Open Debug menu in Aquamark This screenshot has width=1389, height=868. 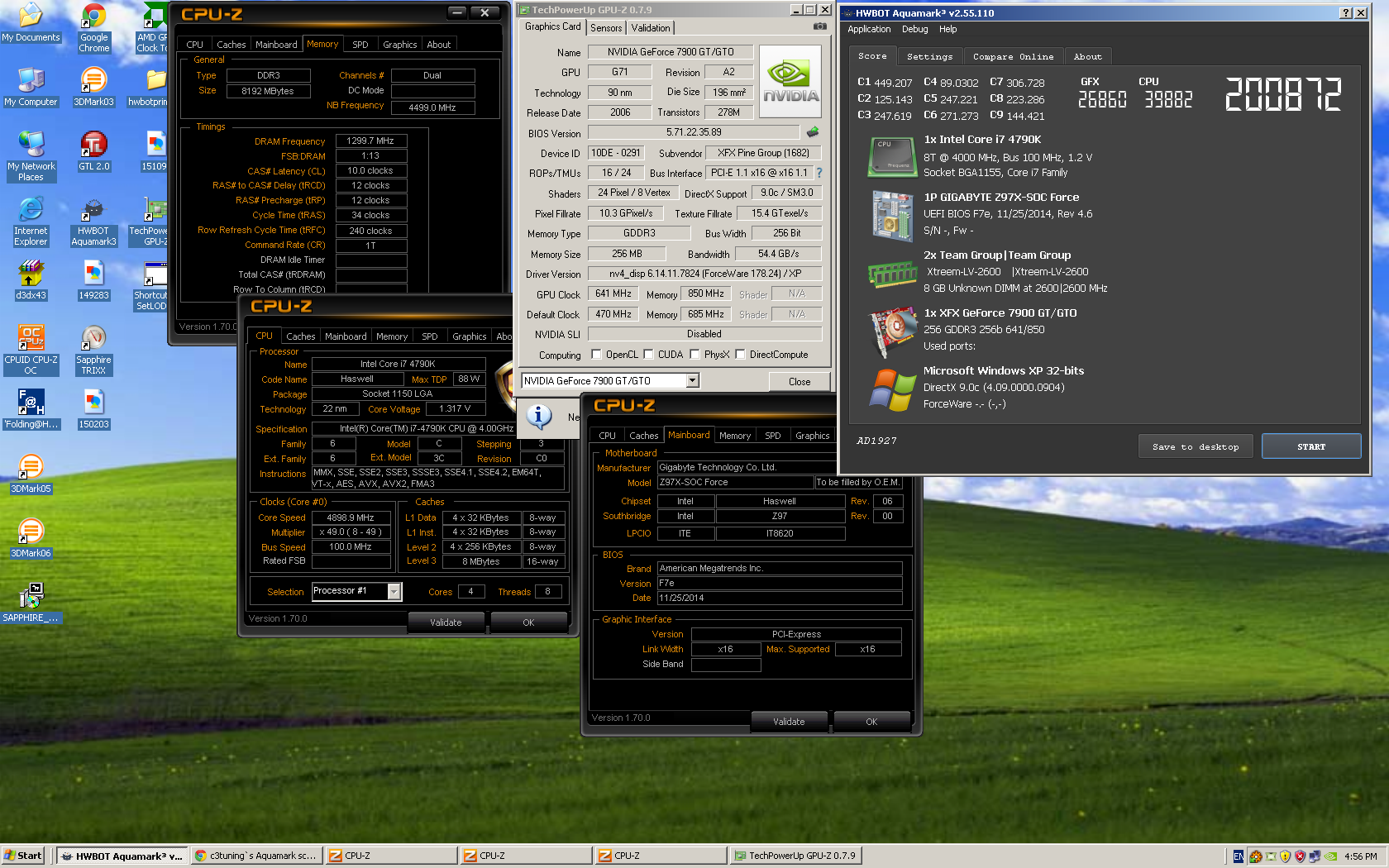[x=914, y=29]
